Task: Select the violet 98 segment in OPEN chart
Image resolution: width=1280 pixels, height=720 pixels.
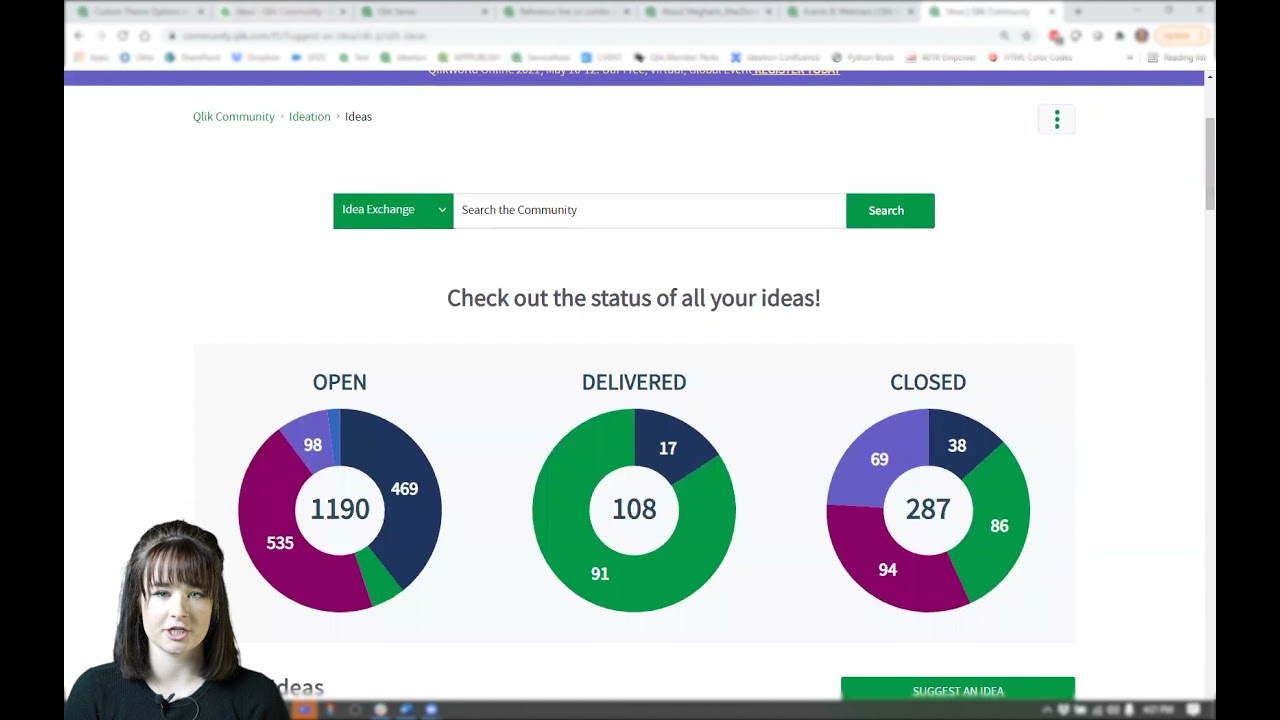Action: pyautogui.click(x=312, y=445)
